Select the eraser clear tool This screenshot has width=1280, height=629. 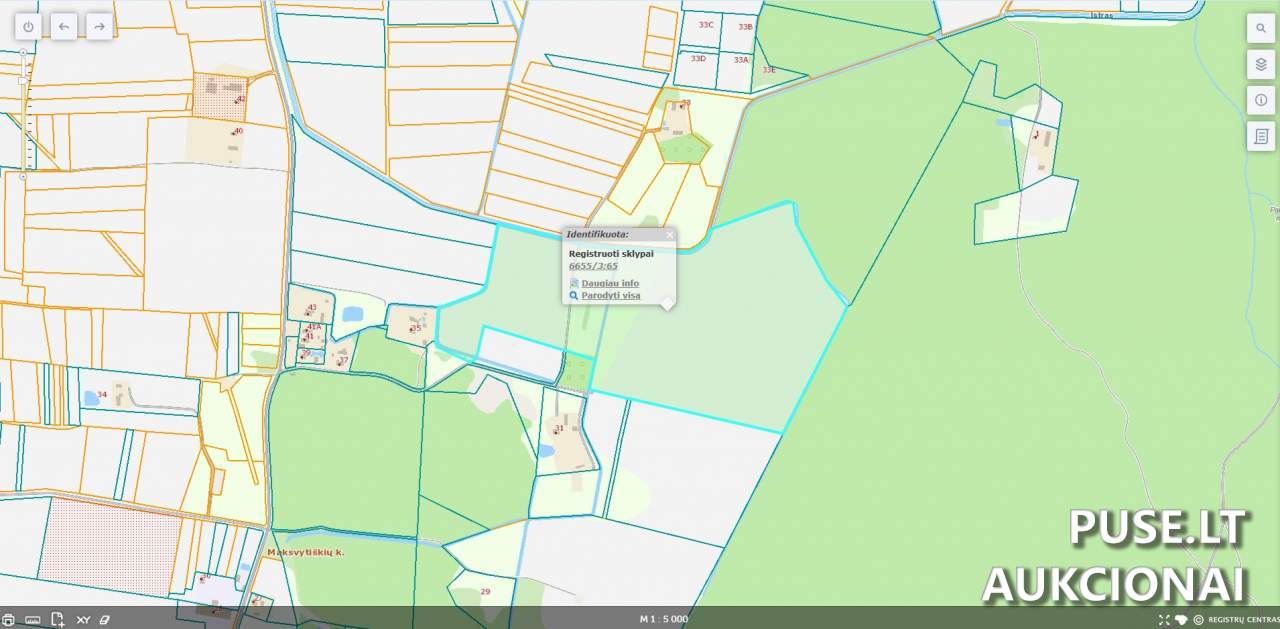coord(104,620)
